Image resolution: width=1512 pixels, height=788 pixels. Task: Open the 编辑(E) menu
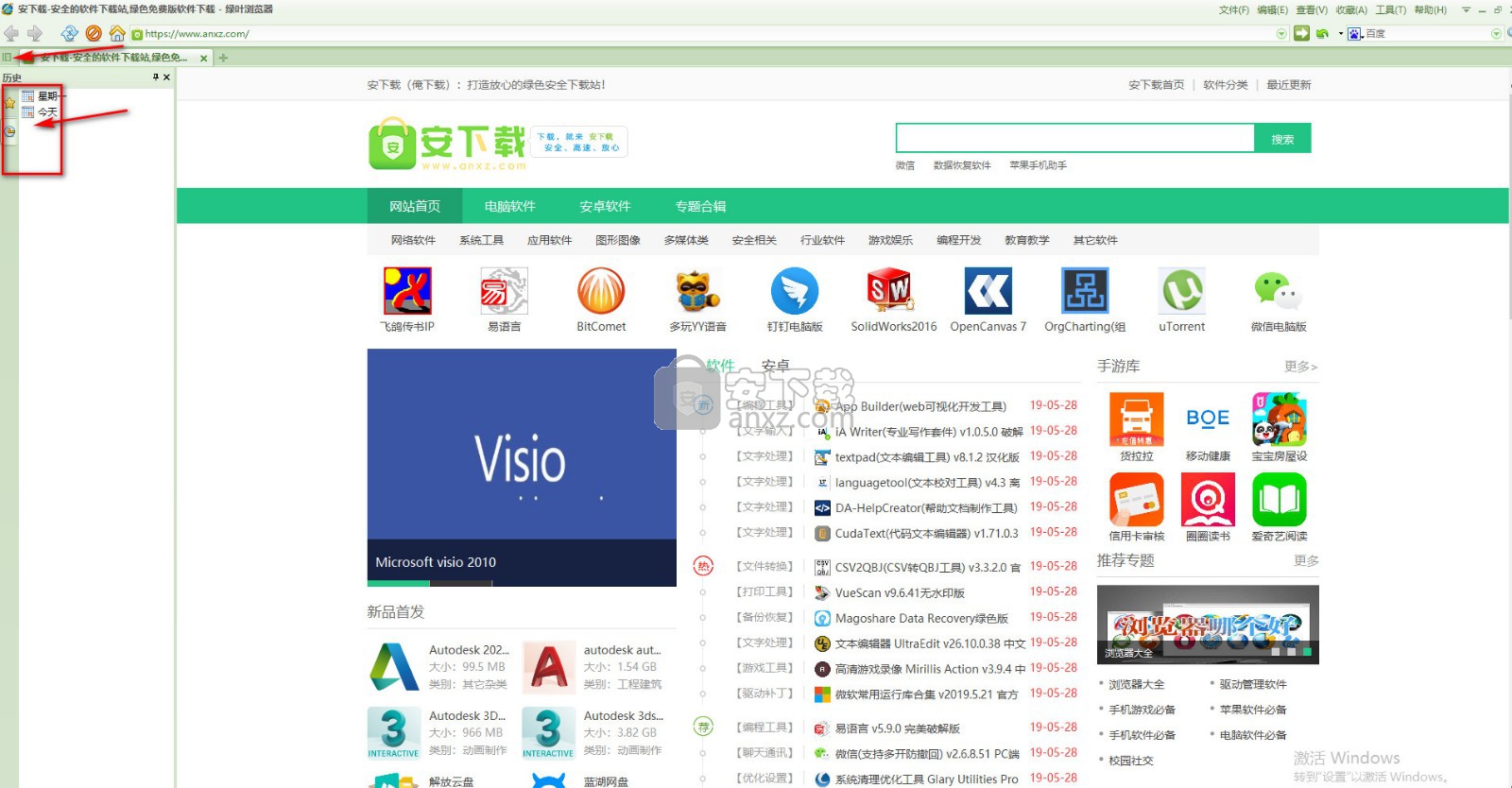(x=1272, y=9)
